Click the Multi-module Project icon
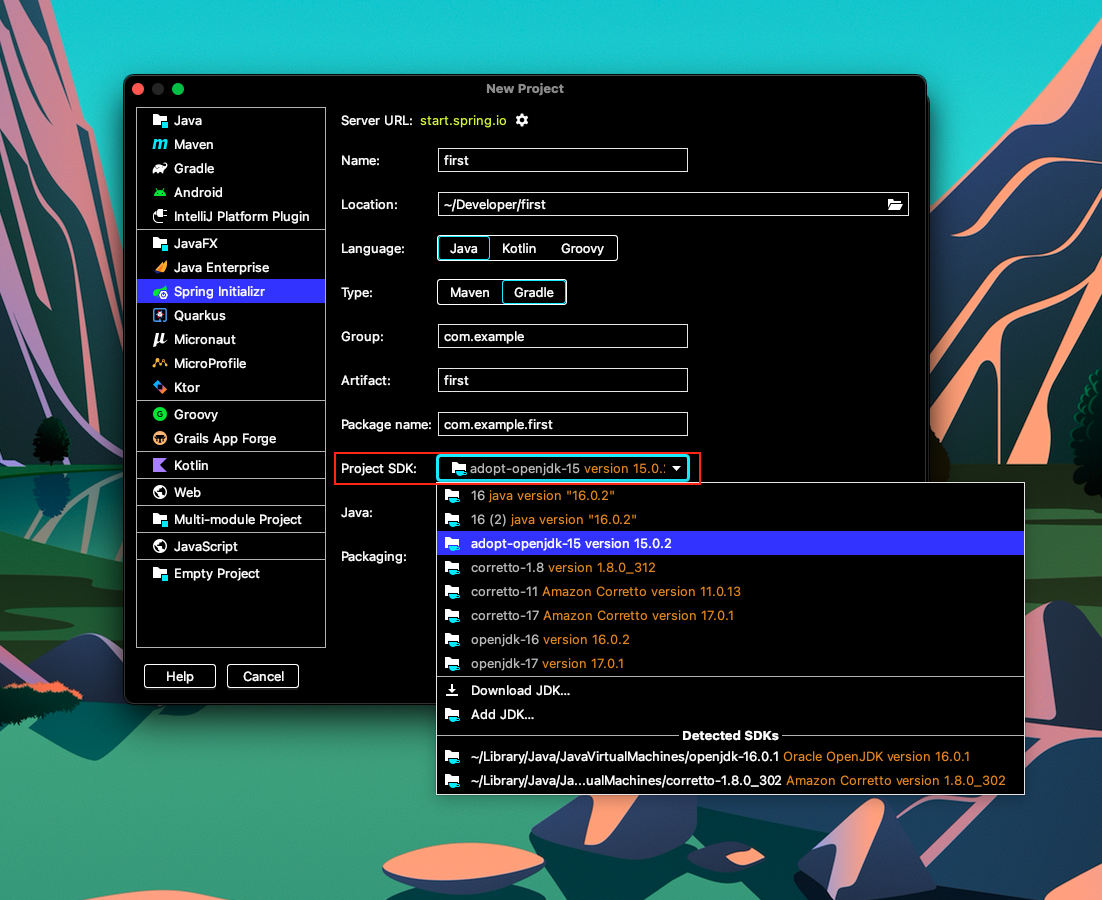Viewport: 1102px width, 900px height. pos(160,519)
